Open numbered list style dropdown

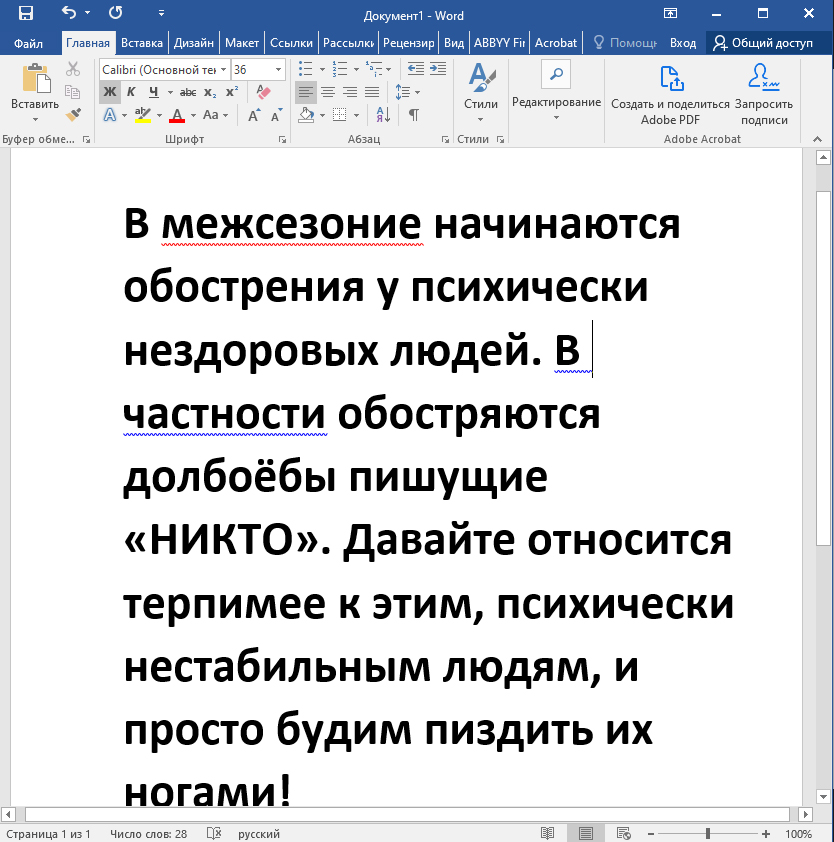tap(356, 69)
